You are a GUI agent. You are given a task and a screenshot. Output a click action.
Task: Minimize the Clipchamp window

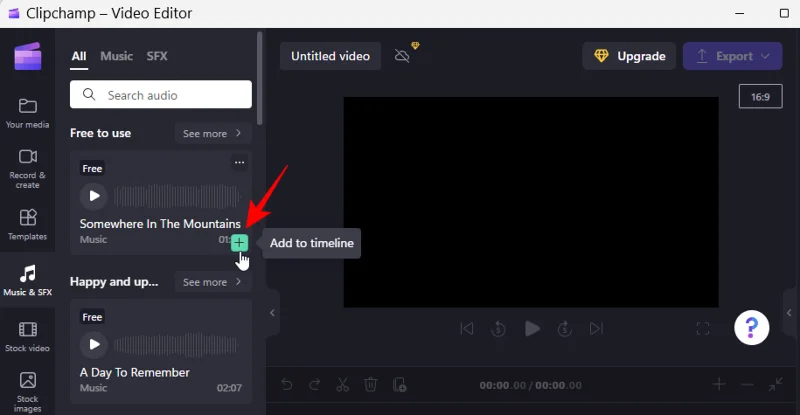click(x=739, y=13)
